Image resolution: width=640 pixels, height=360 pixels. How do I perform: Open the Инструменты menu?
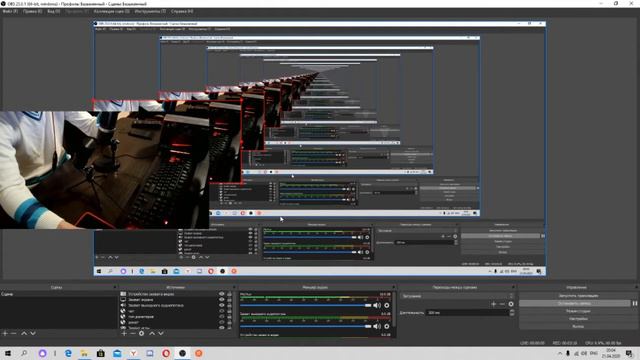tap(150, 11)
